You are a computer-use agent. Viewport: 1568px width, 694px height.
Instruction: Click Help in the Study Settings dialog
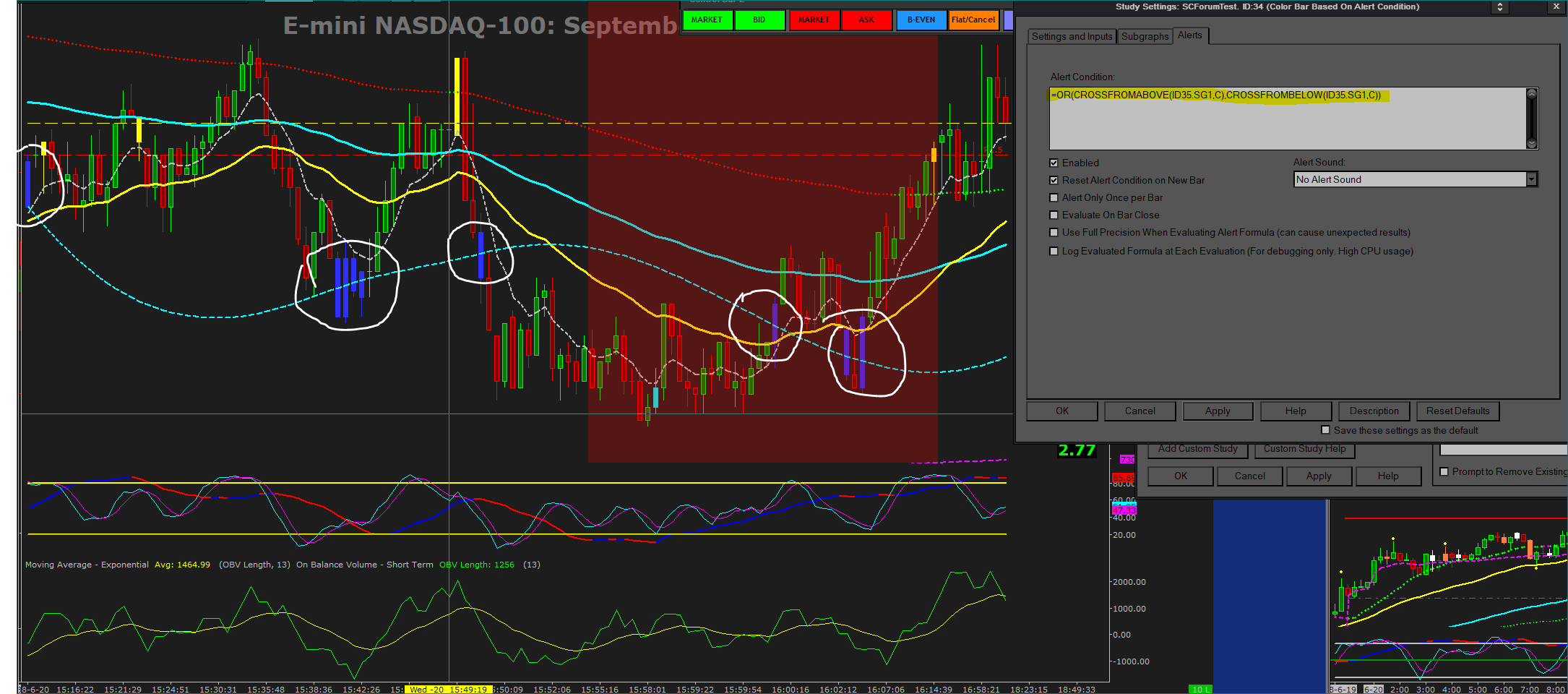click(1296, 411)
